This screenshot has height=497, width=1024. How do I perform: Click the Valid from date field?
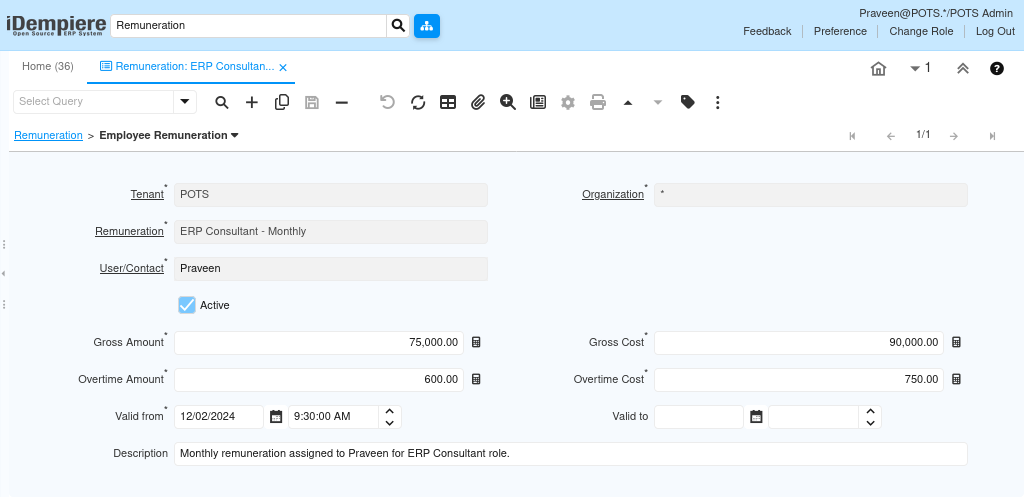[x=219, y=417]
